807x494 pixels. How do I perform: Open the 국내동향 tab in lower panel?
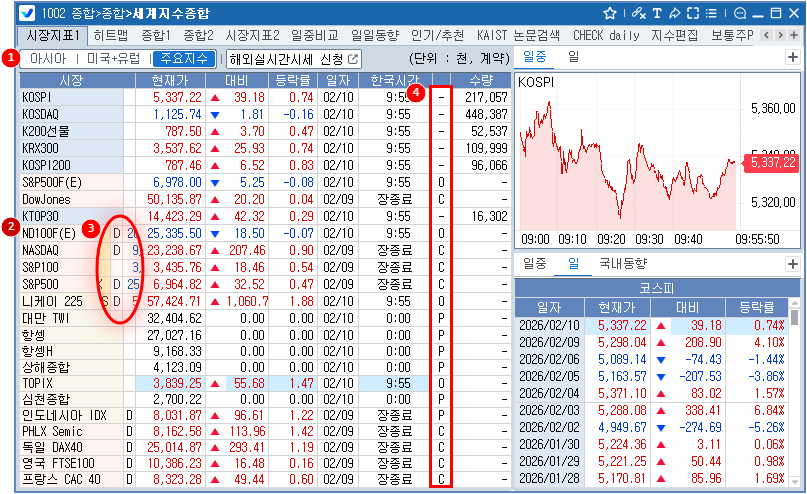[623, 264]
